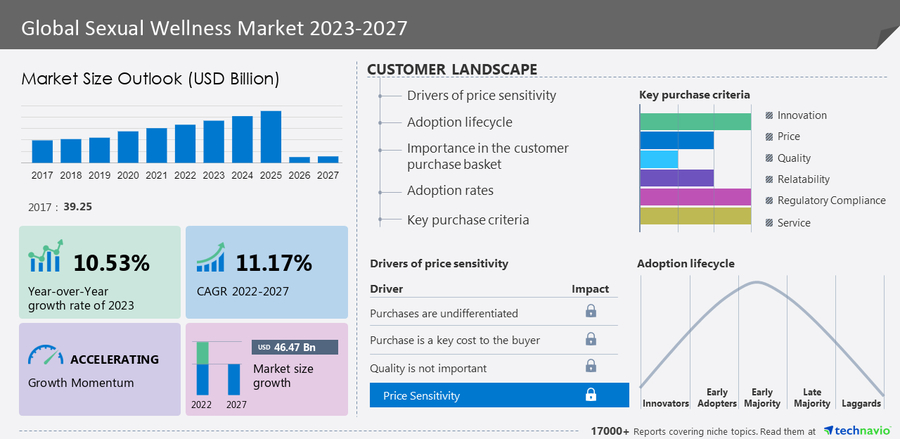Select the highlighted Price Sensitivity row
The image size is (900, 439).
point(498,396)
